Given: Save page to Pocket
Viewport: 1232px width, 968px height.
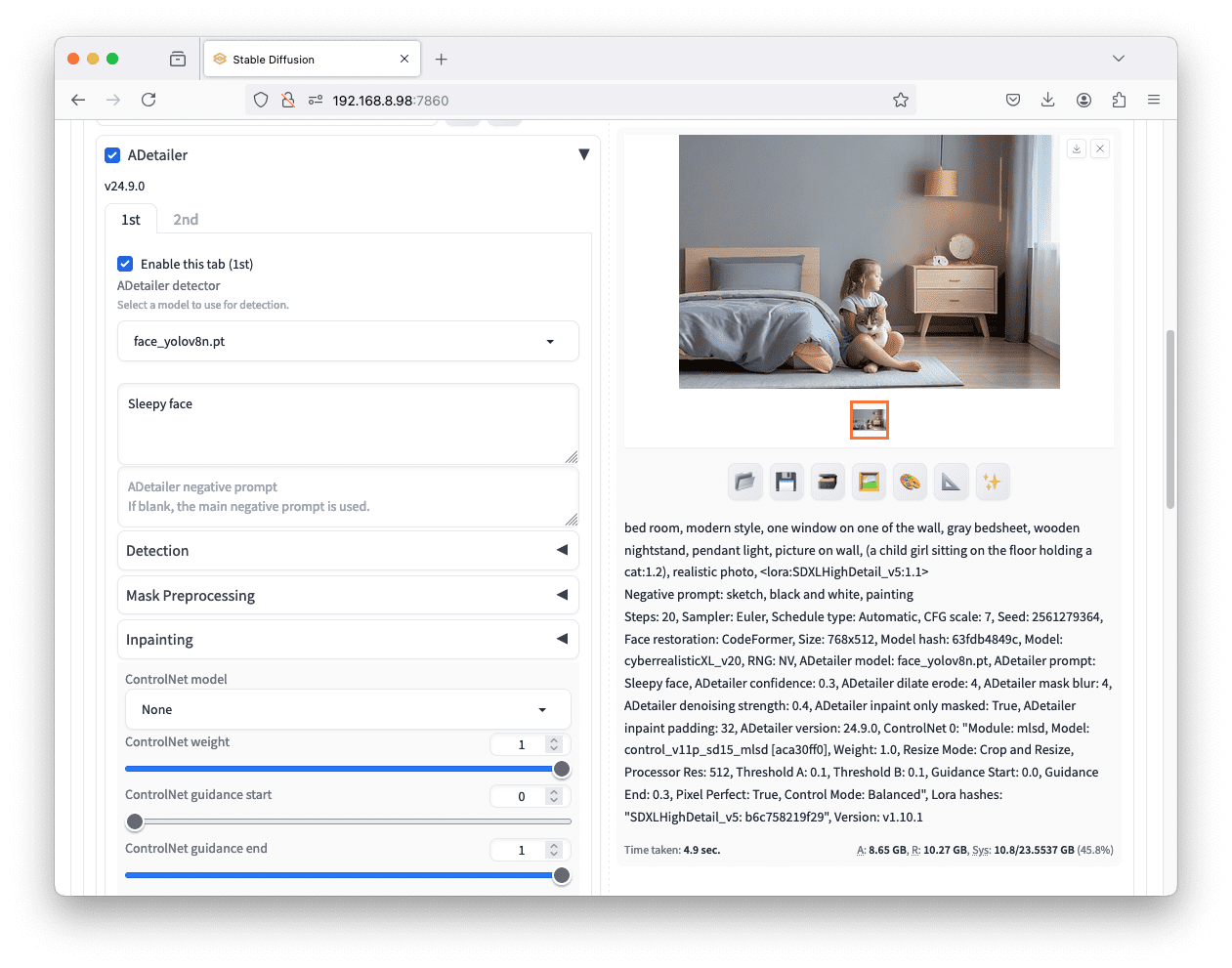Looking at the screenshot, I should [1013, 100].
